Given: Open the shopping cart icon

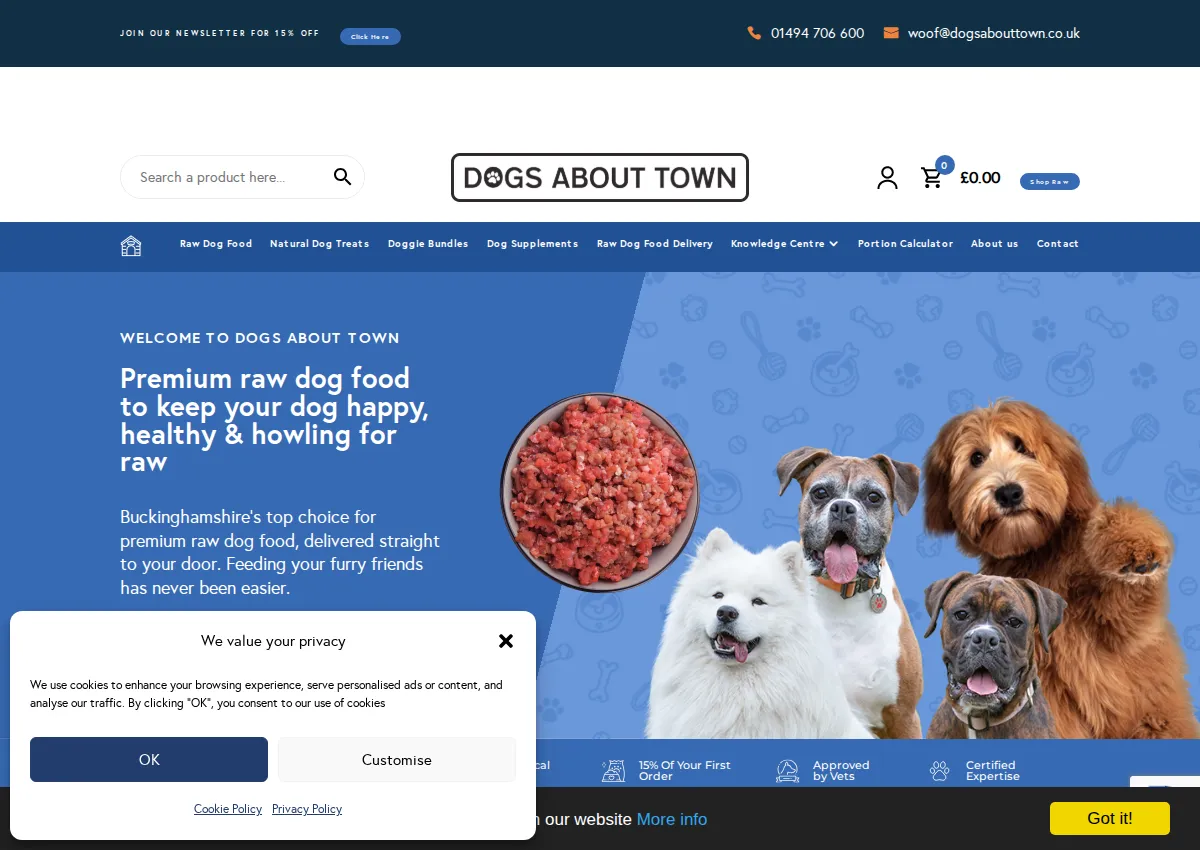Looking at the screenshot, I should click(x=932, y=178).
